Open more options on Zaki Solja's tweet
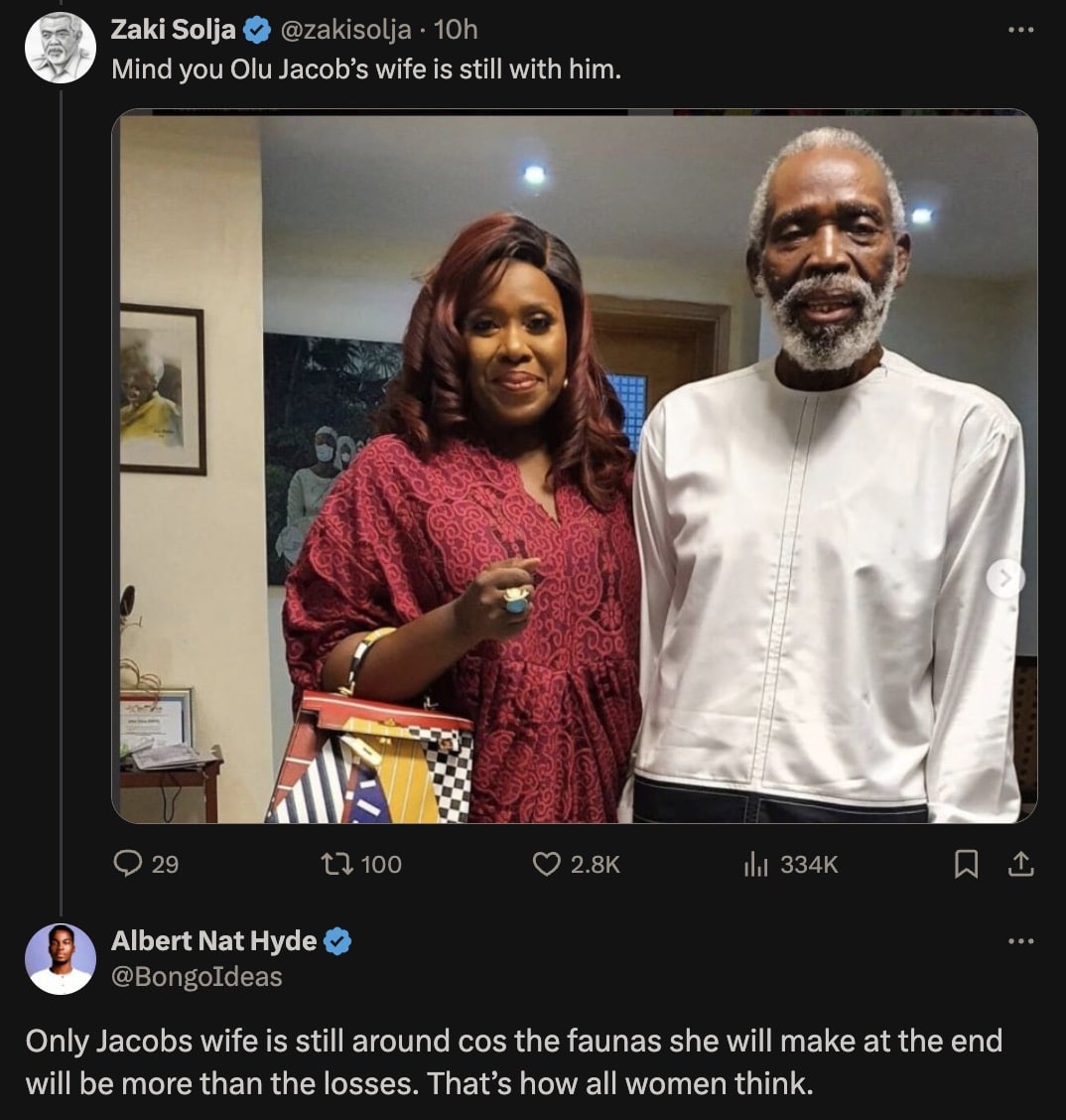The image size is (1066, 1120). [x=1020, y=30]
